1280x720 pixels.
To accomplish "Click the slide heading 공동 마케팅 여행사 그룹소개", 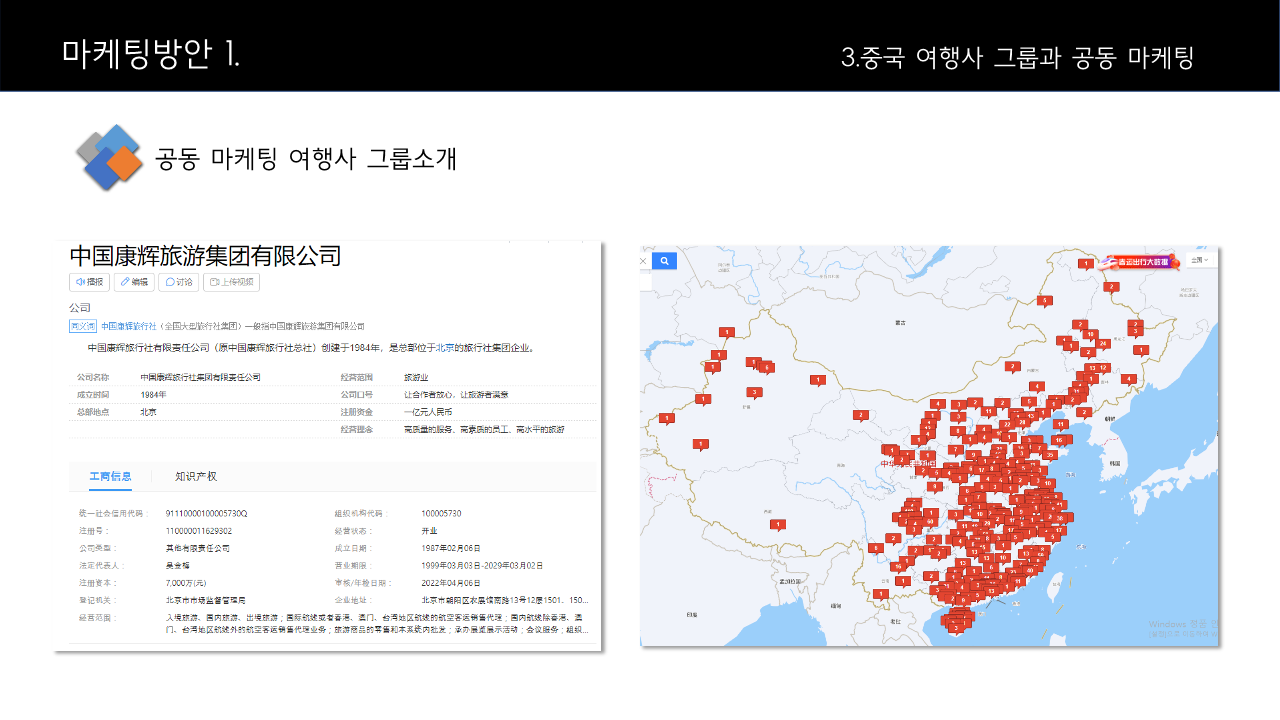I will [x=306, y=158].
